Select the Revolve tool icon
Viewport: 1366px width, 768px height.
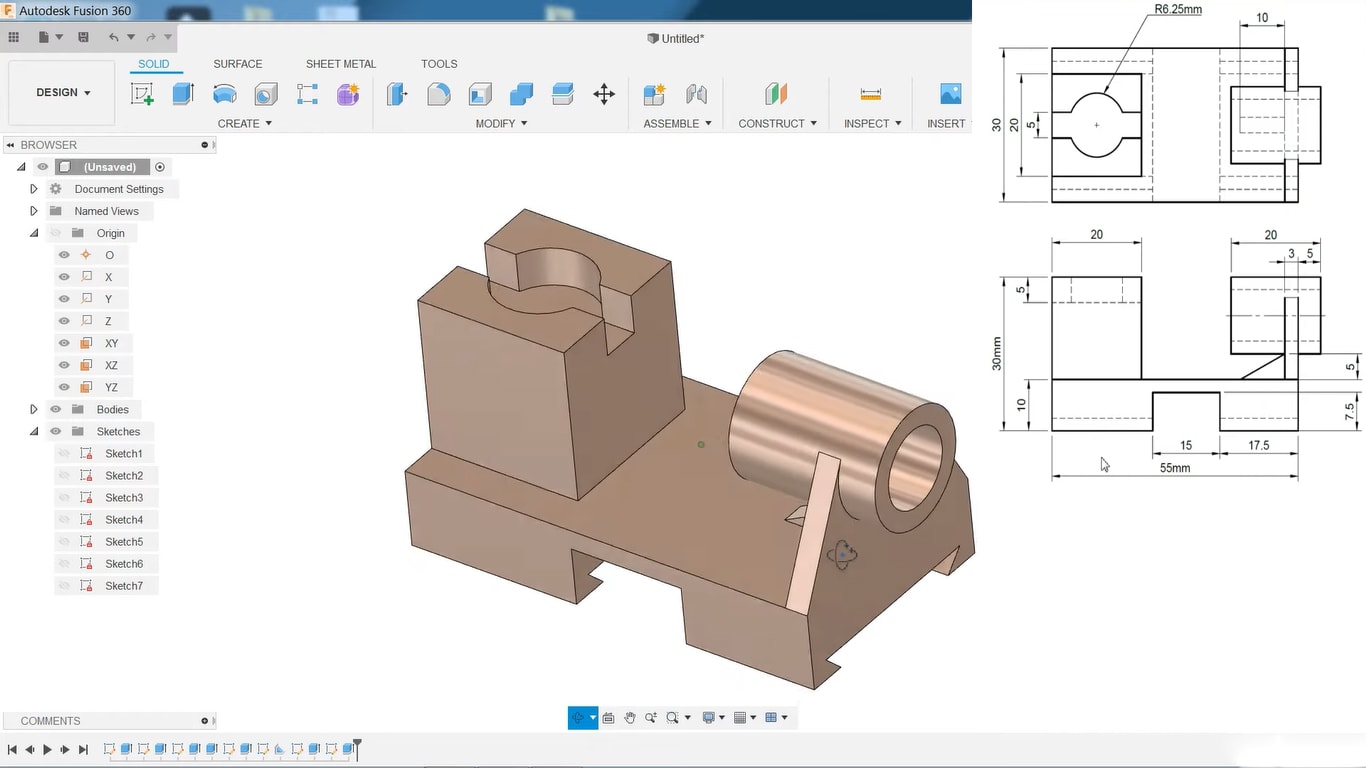(225, 94)
